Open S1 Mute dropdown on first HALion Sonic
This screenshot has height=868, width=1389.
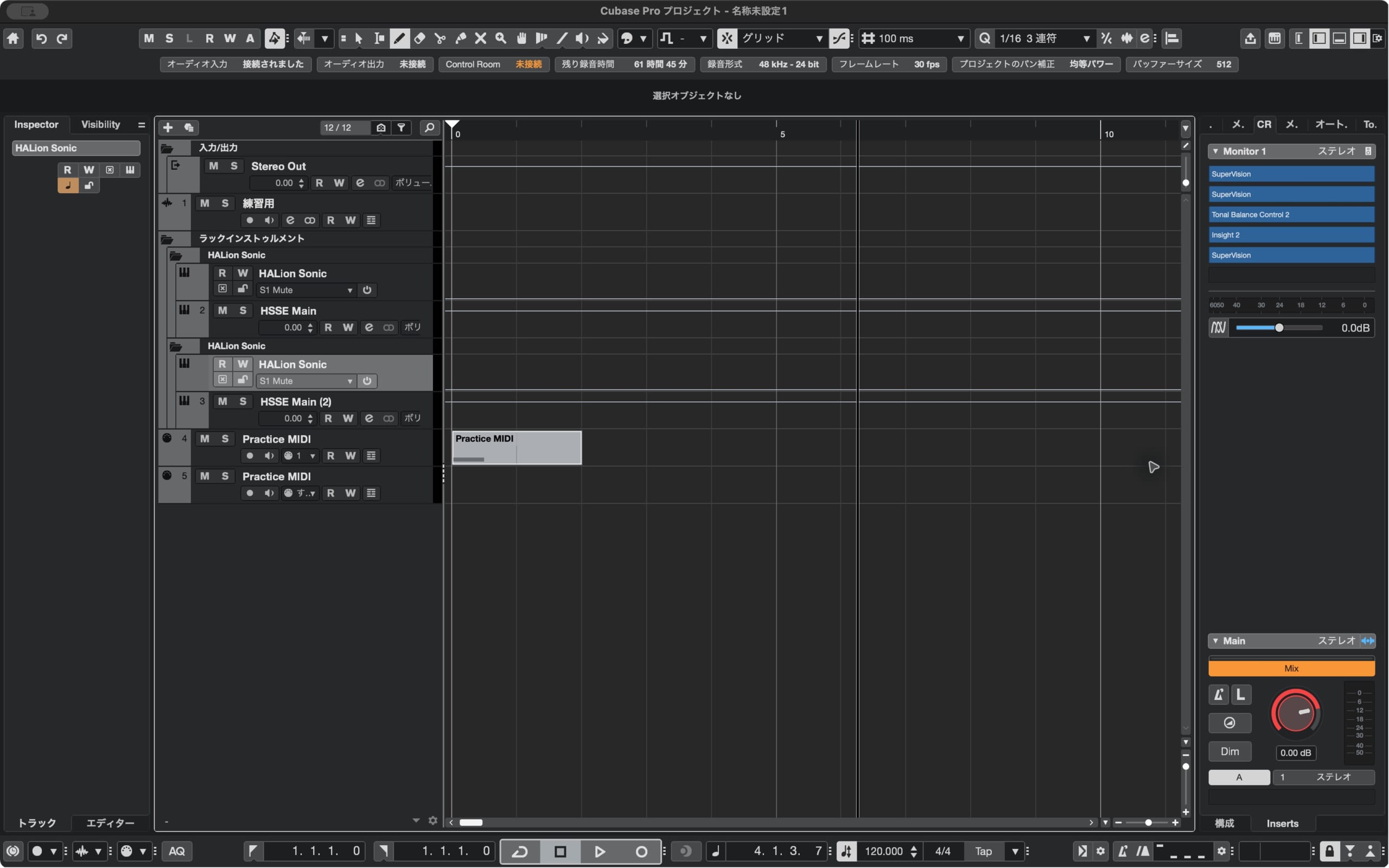point(305,290)
